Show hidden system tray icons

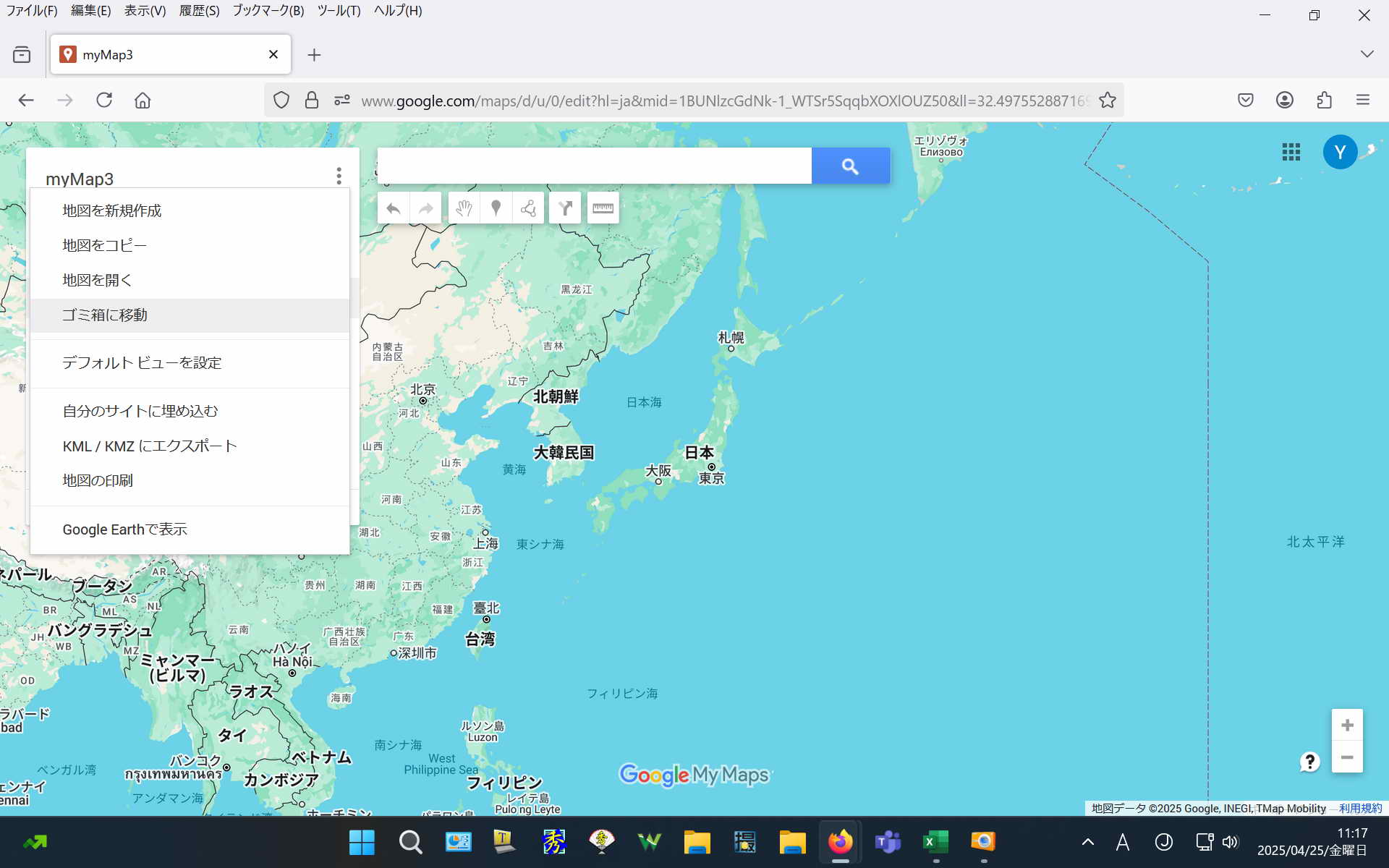pos(1087,842)
